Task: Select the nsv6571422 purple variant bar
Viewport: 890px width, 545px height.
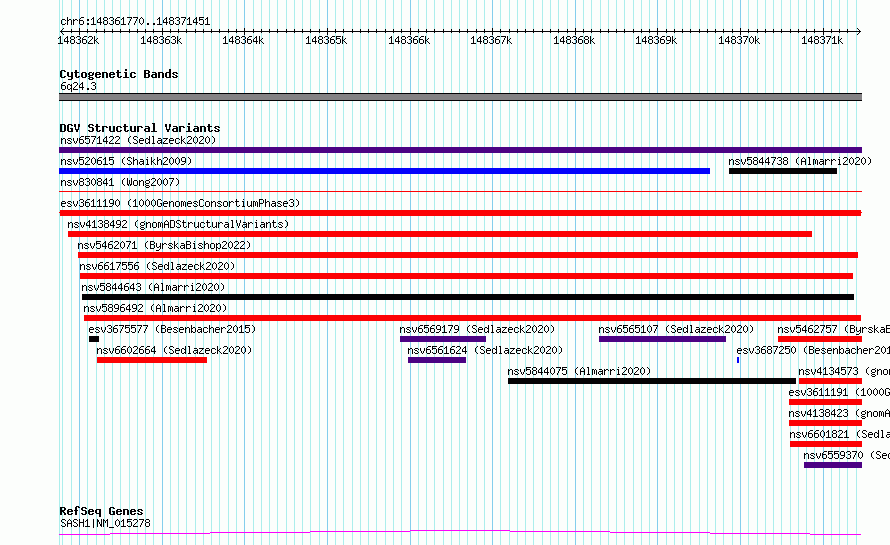Action: [x=460, y=150]
